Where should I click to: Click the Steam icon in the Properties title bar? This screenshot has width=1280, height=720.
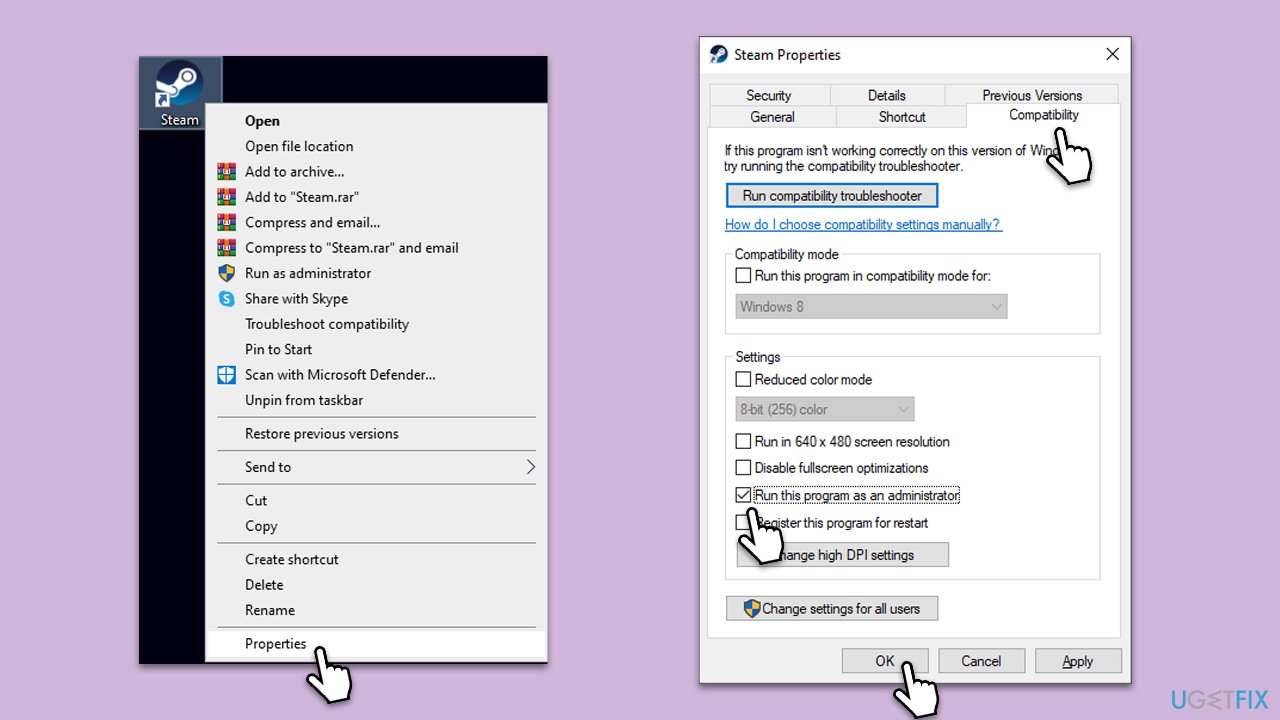(x=719, y=54)
